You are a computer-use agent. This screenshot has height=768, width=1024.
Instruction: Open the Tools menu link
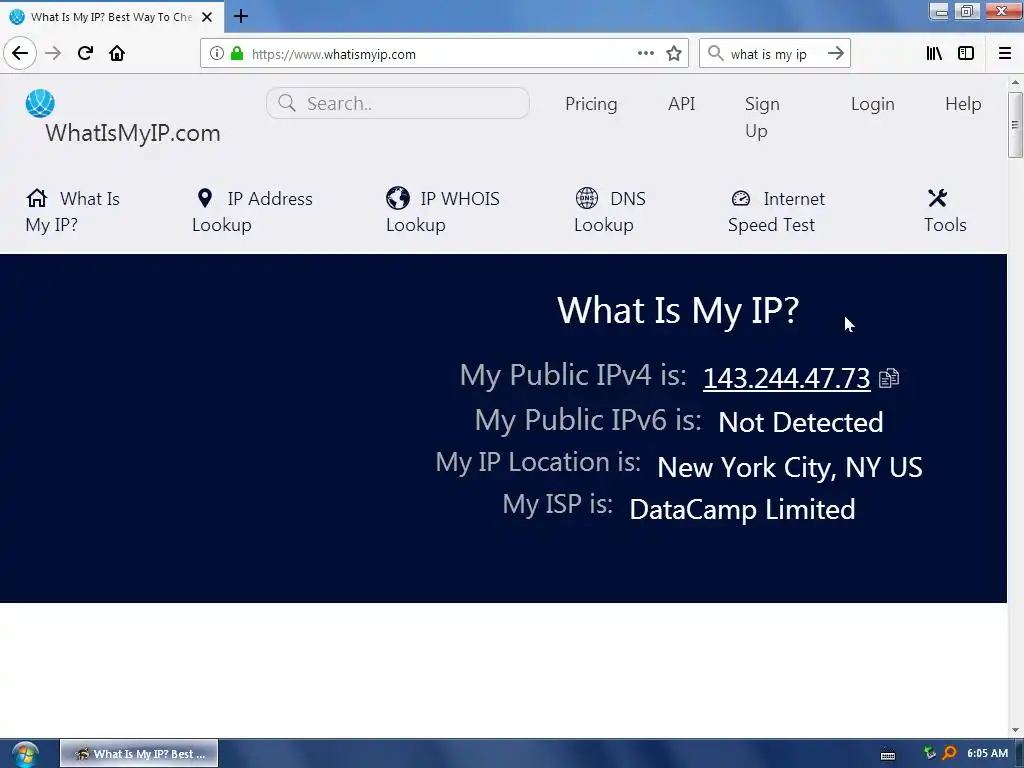point(945,212)
